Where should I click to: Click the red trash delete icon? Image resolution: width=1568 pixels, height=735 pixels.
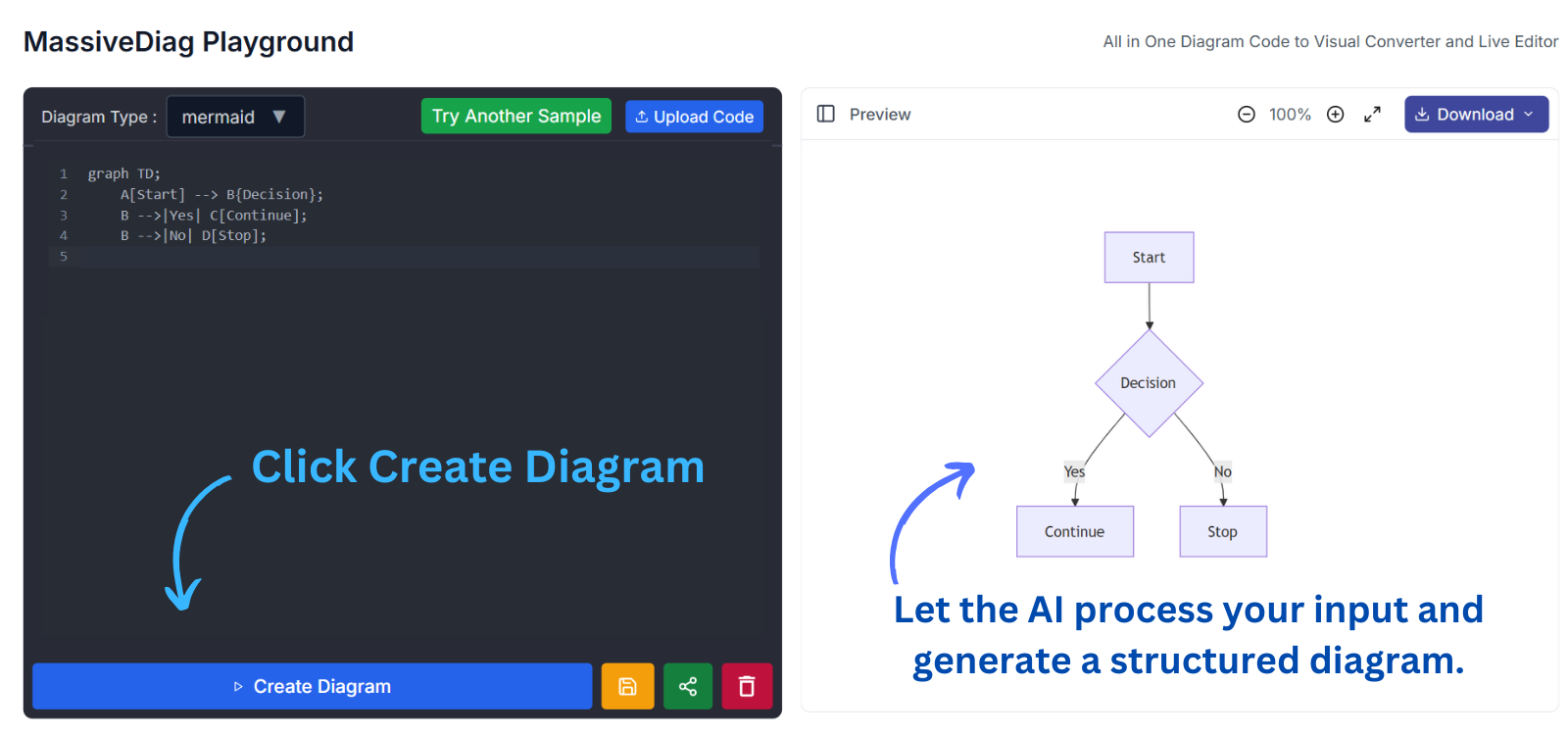click(x=747, y=686)
